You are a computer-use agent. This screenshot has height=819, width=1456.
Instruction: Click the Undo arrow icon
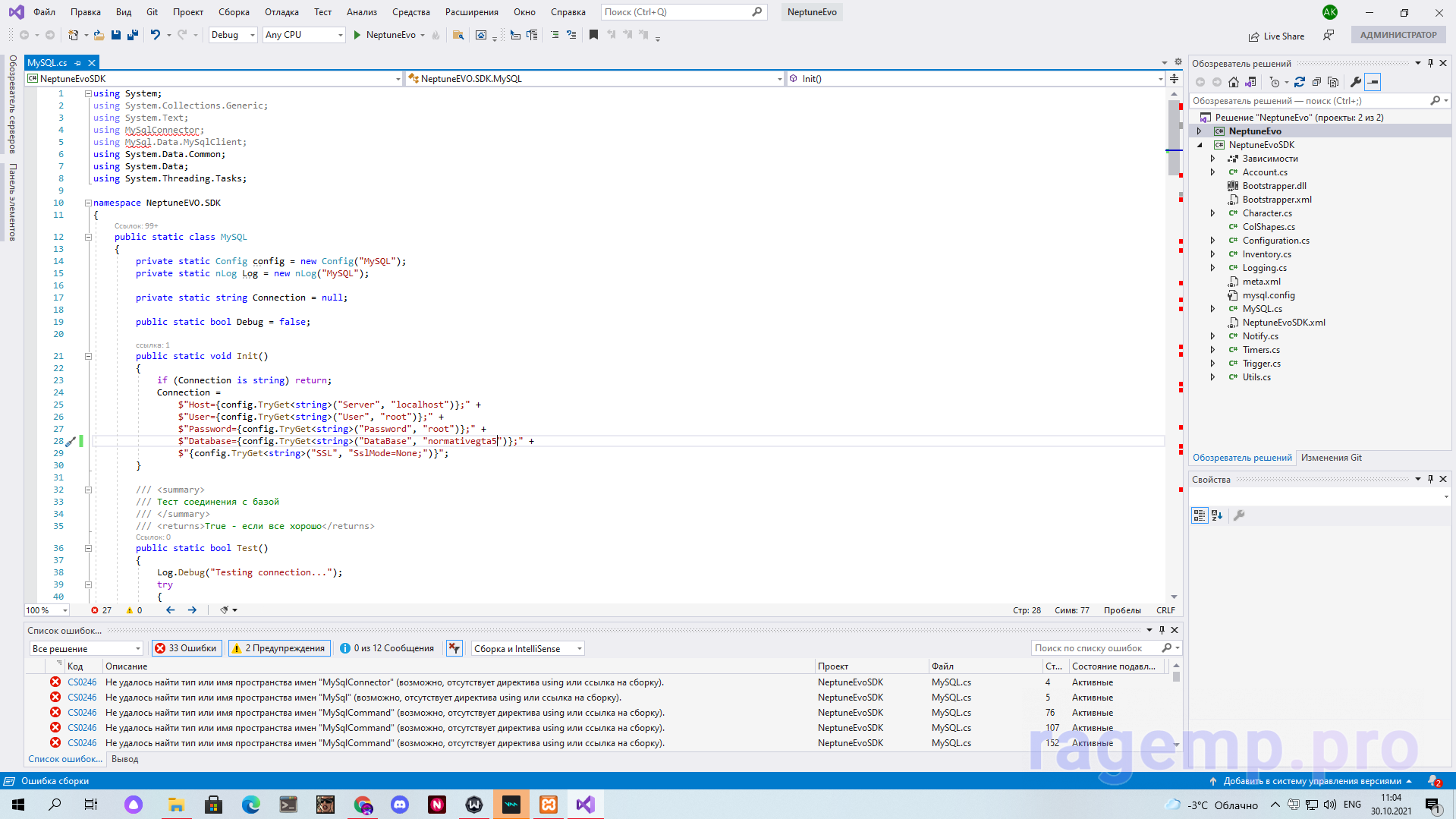155,35
